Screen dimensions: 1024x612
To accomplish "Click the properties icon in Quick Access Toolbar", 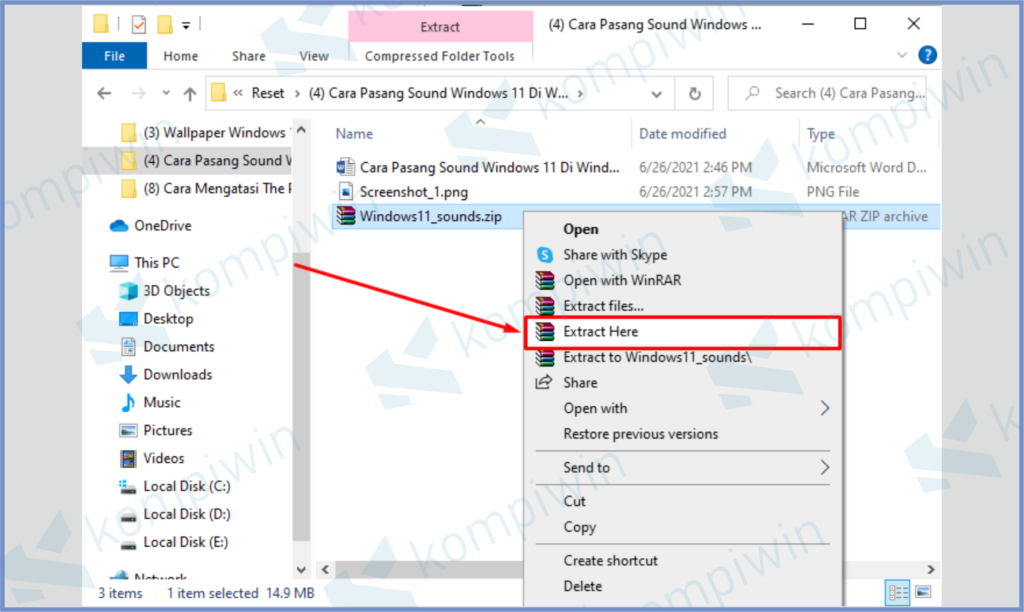I will pyautogui.click(x=139, y=23).
